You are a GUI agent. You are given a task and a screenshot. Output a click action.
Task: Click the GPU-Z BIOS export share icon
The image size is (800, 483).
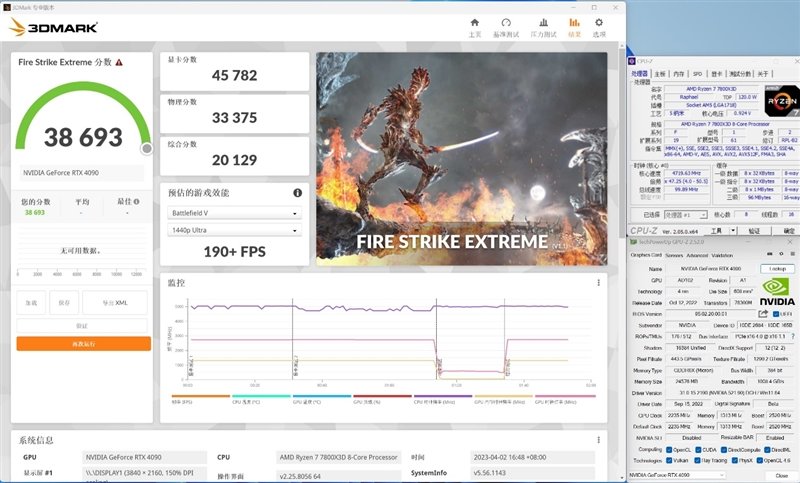(763, 314)
